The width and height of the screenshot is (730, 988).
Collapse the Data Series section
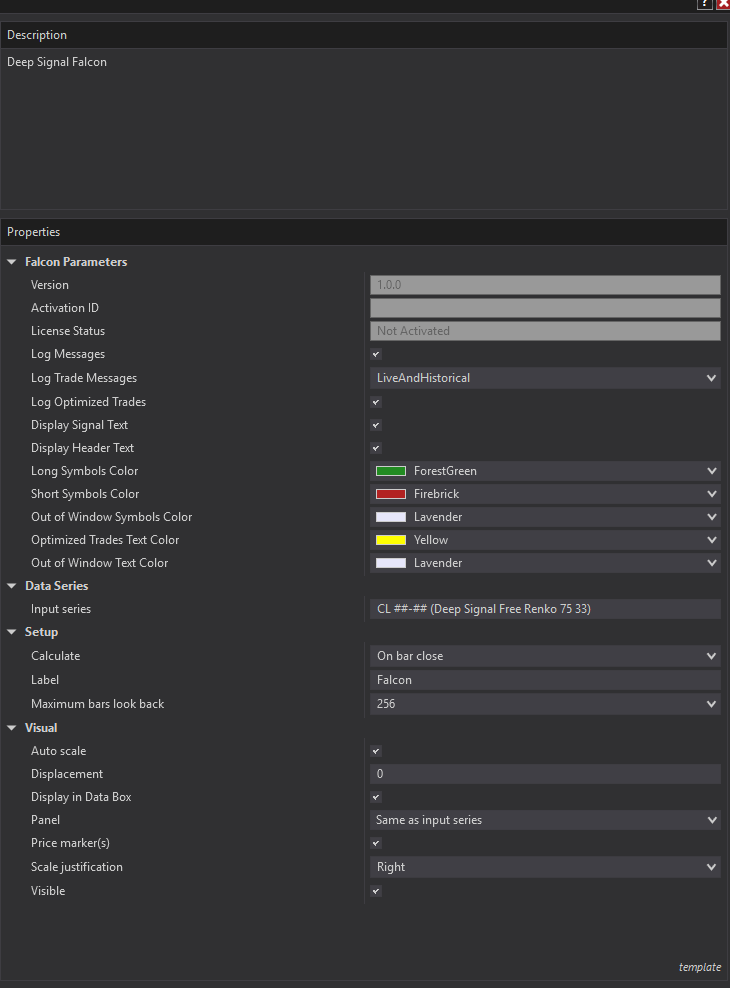12,586
